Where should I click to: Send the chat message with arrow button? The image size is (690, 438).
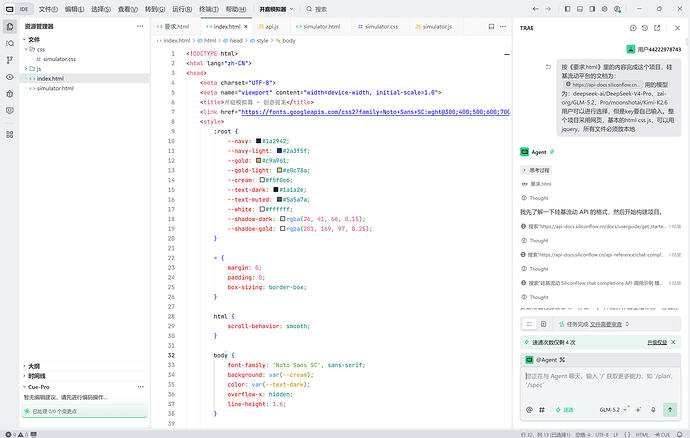pos(670,409)
